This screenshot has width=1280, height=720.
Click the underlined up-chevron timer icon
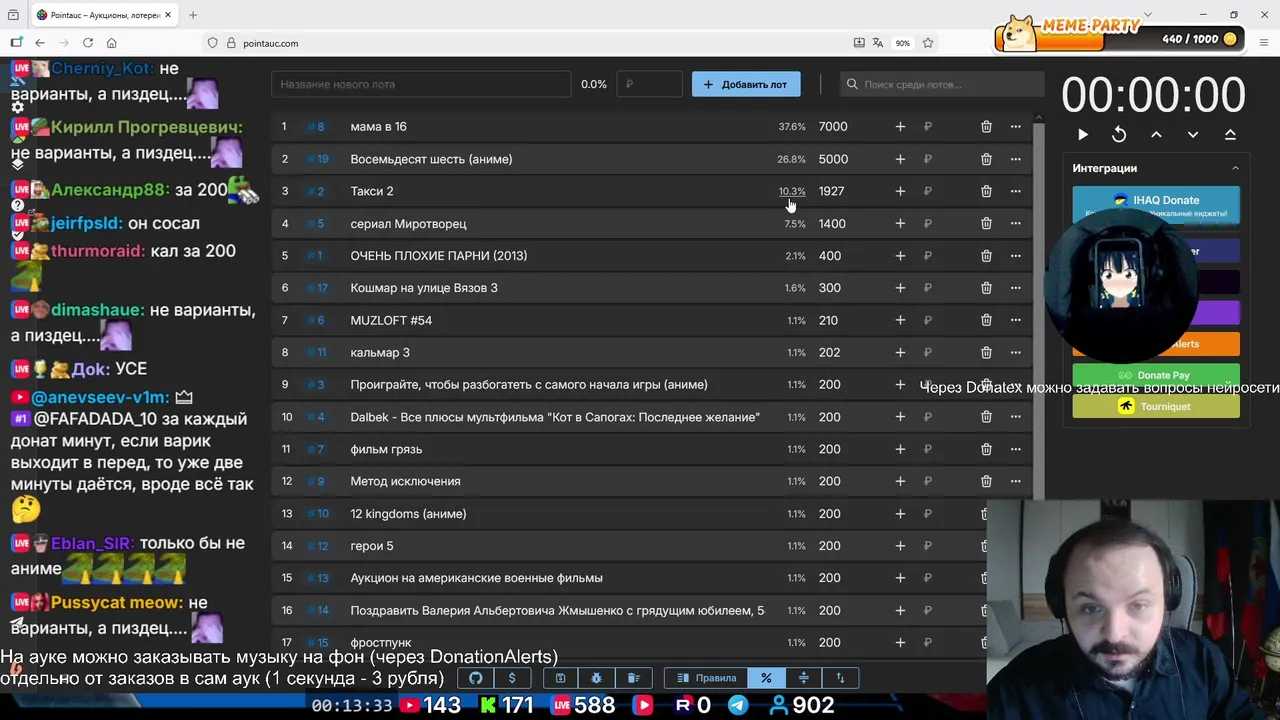(x=1230, y=134)
